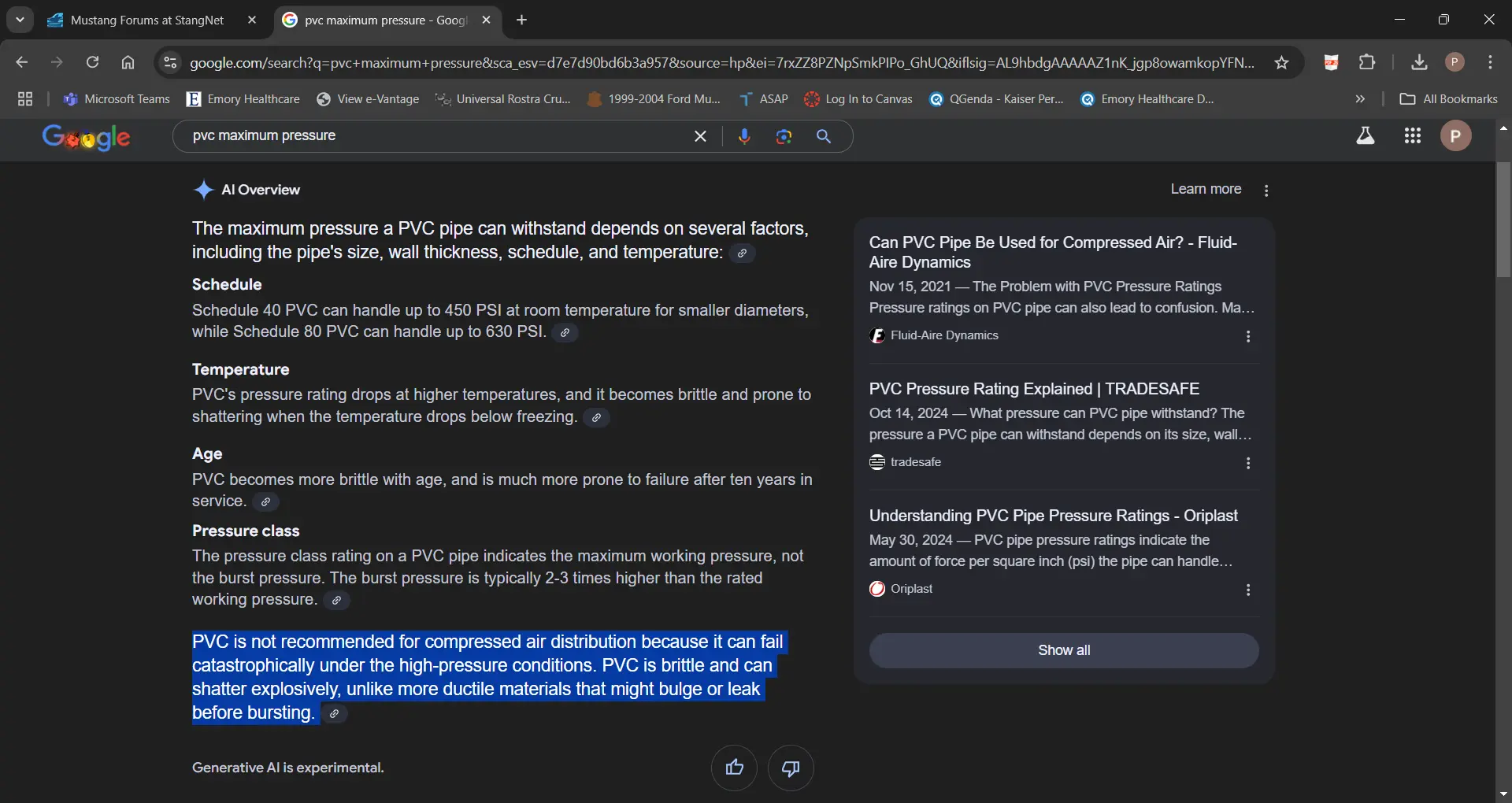Click the address bar URL
The image size is (1512, 803).
point(721,62)
